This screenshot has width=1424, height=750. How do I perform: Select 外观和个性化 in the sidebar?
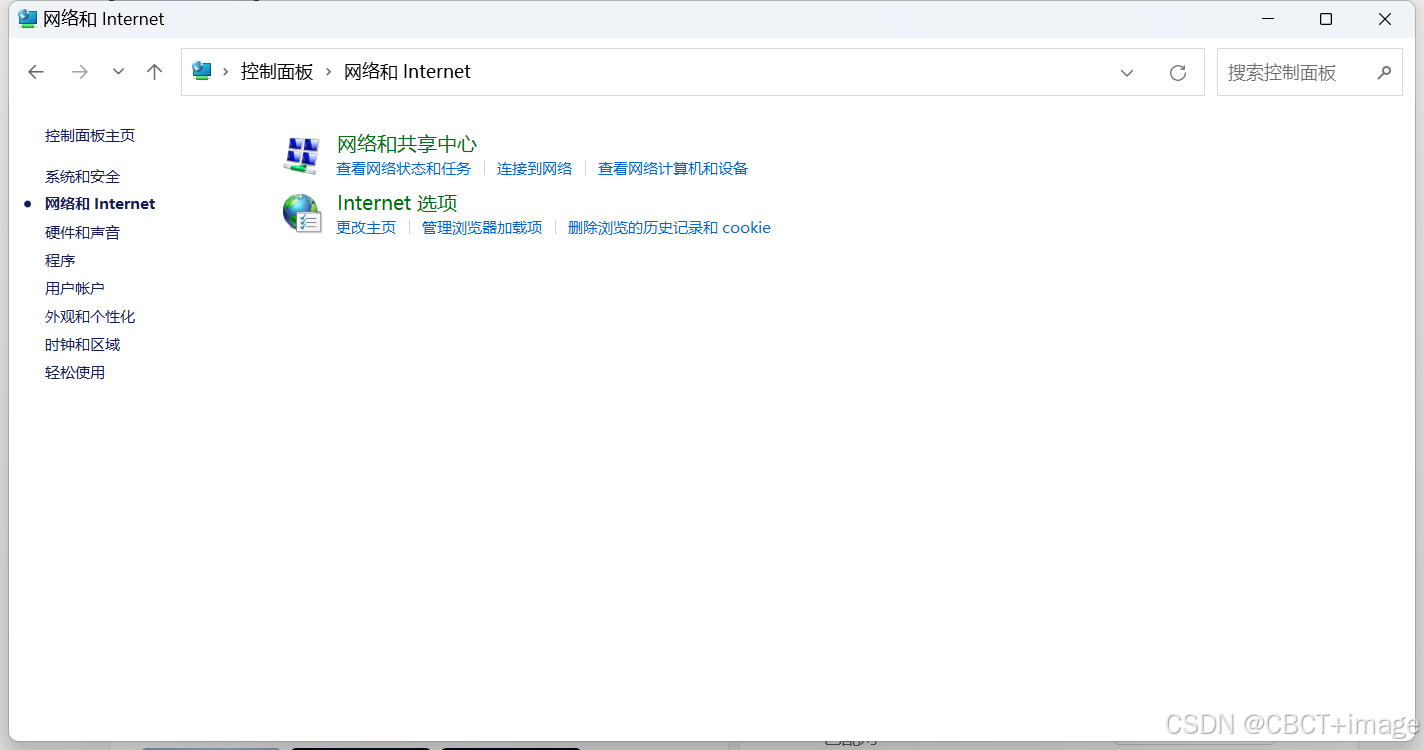[90, 317]
